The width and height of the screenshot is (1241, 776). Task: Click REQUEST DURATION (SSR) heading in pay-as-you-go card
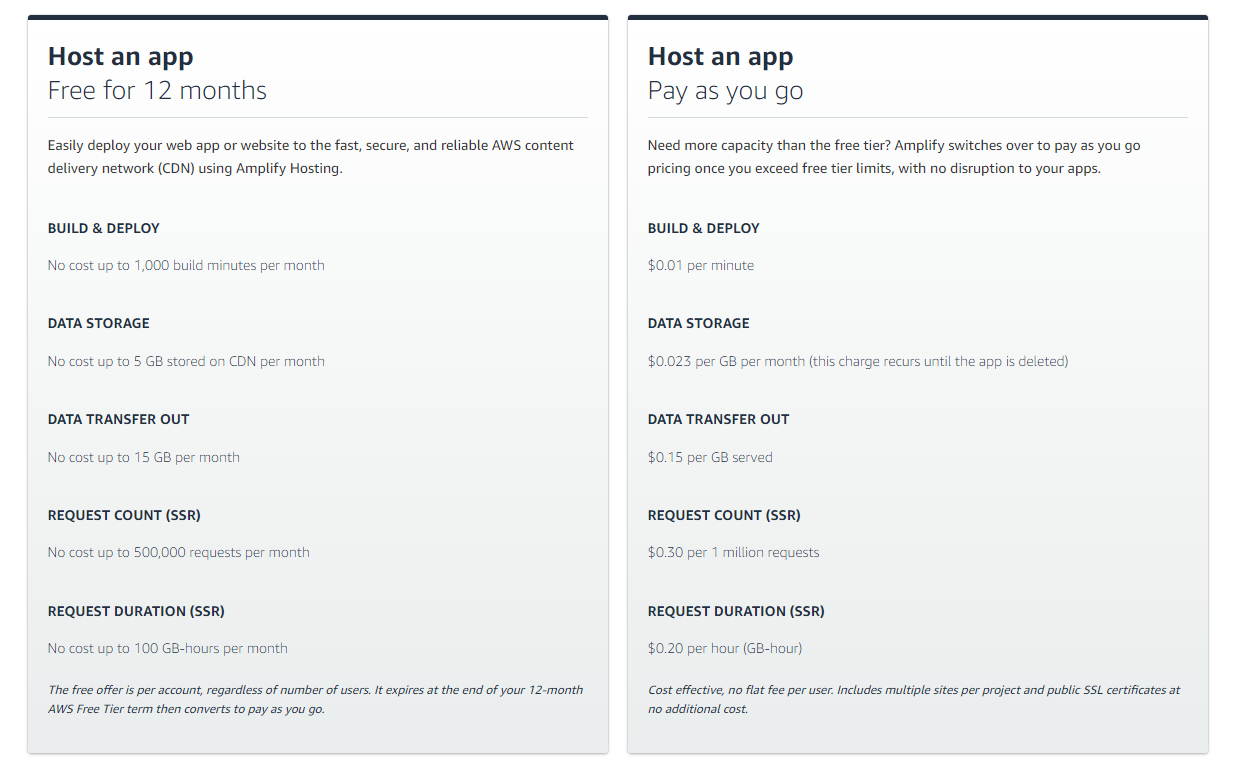click(736, 611)
